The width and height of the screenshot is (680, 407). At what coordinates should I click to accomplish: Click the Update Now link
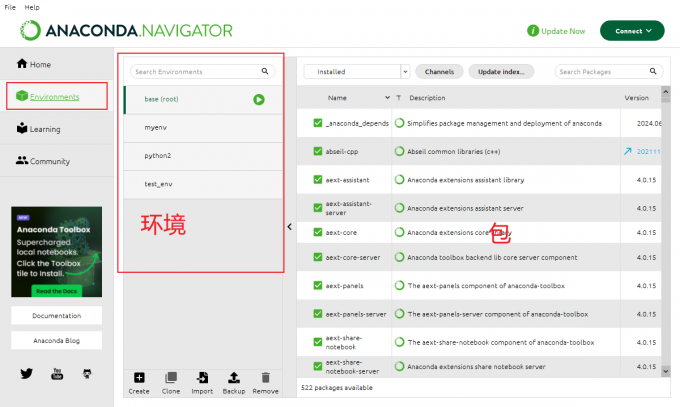point(563,31)
